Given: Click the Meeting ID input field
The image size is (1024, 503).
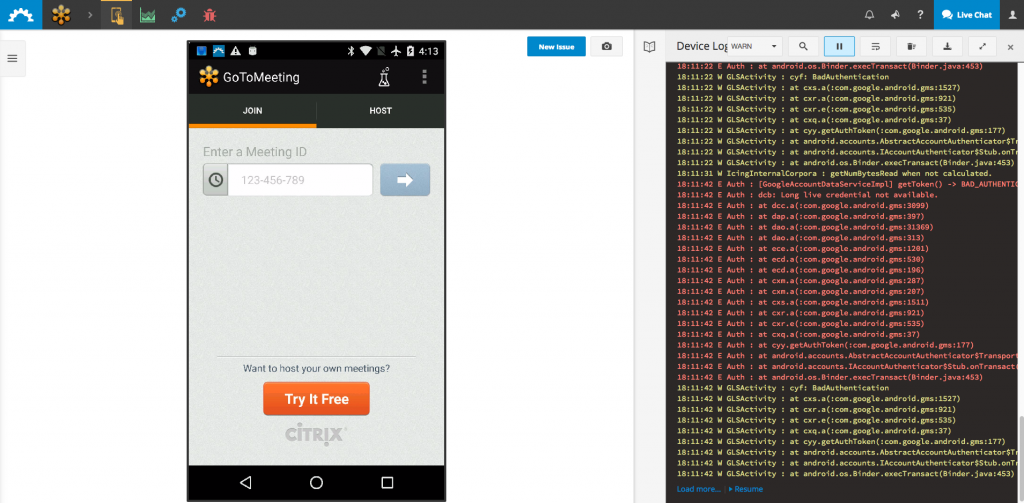Looking at the screenshot, I should pos(300,180).
